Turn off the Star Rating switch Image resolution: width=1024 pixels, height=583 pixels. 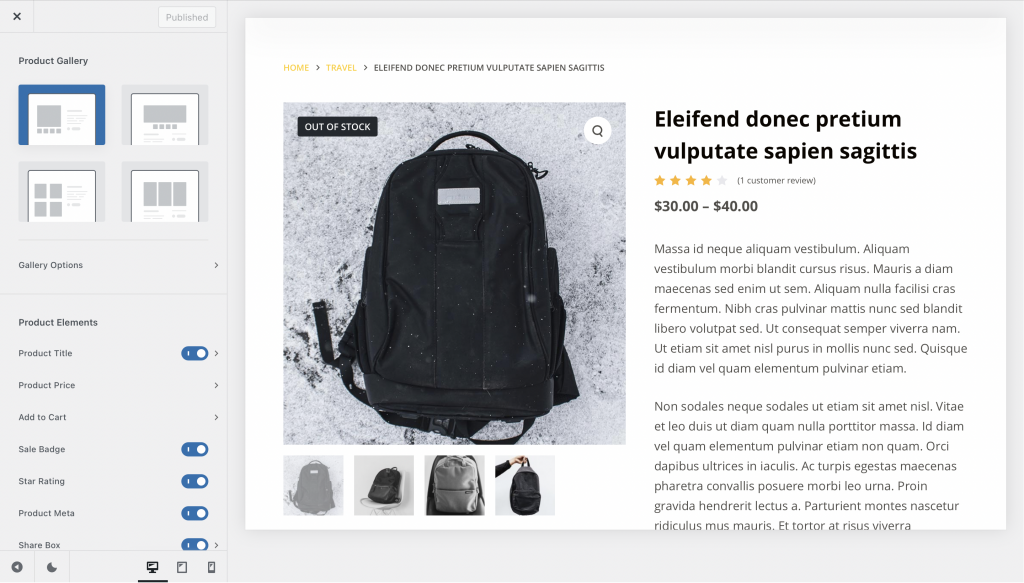(194, 481)
